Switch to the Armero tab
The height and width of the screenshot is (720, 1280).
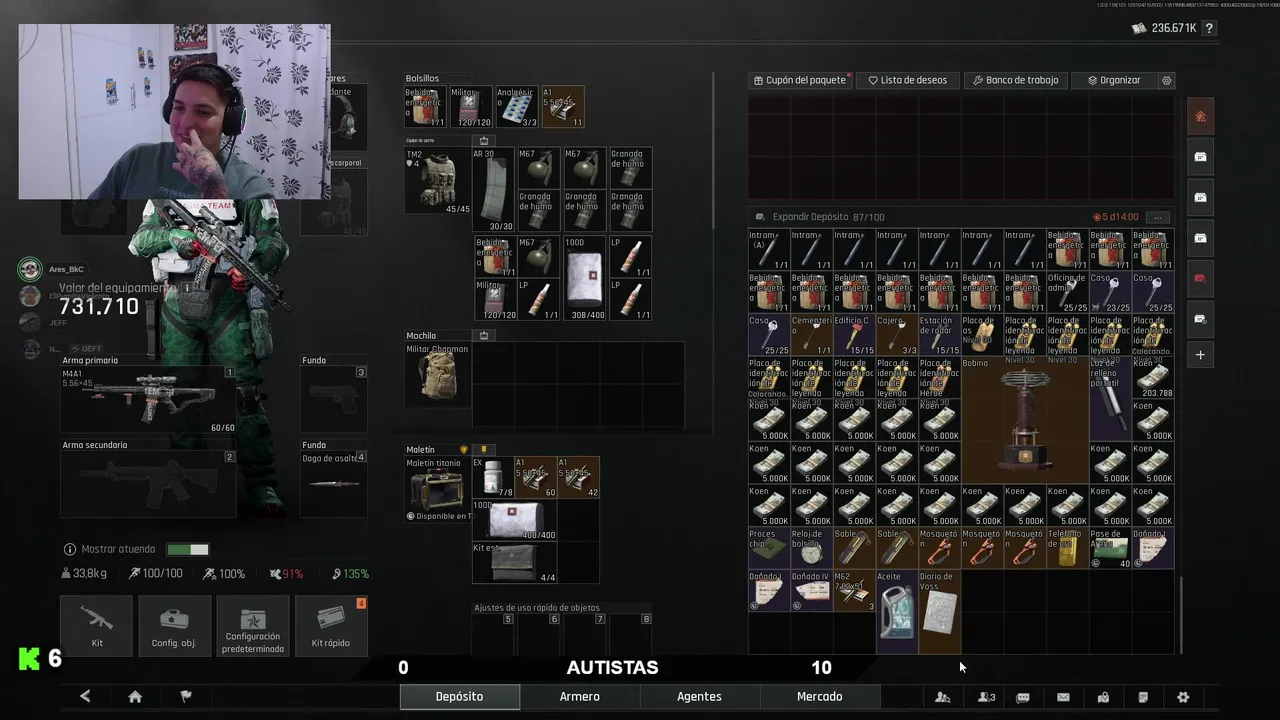[580, 697]
